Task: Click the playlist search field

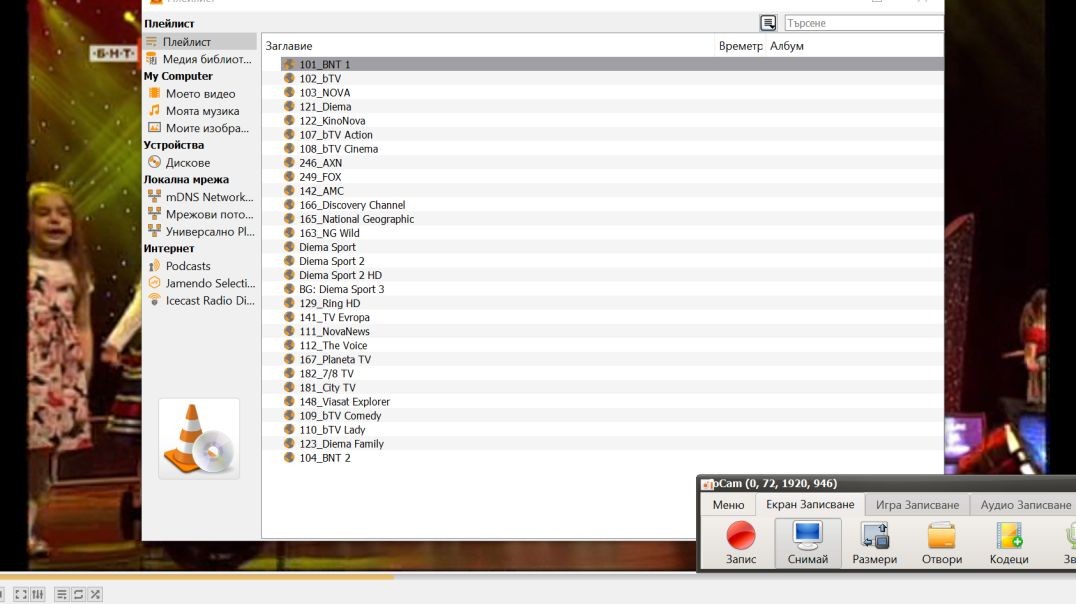Action: point(864,23)
